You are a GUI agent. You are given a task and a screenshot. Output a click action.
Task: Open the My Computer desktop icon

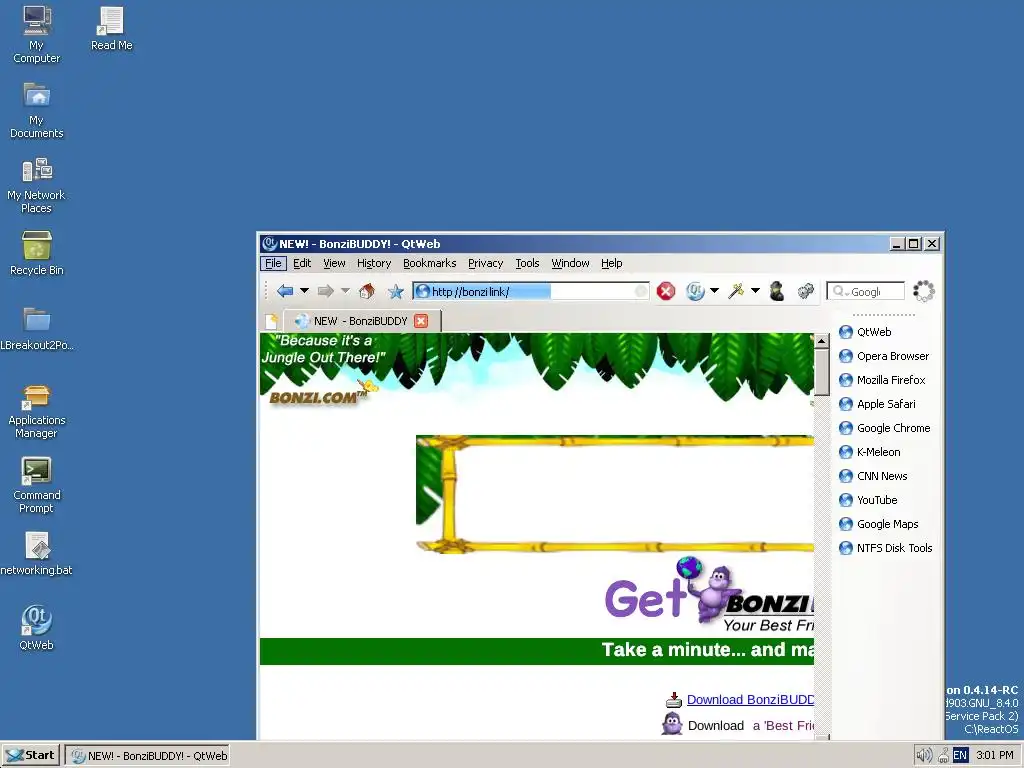click(x=37, y=34)
